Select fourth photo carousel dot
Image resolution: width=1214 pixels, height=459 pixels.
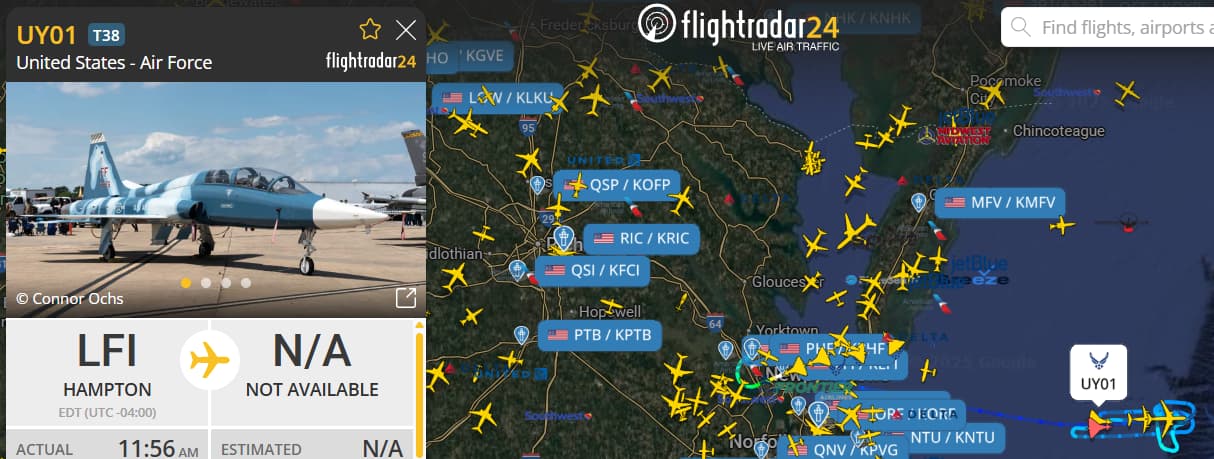[x=246, y=283]
